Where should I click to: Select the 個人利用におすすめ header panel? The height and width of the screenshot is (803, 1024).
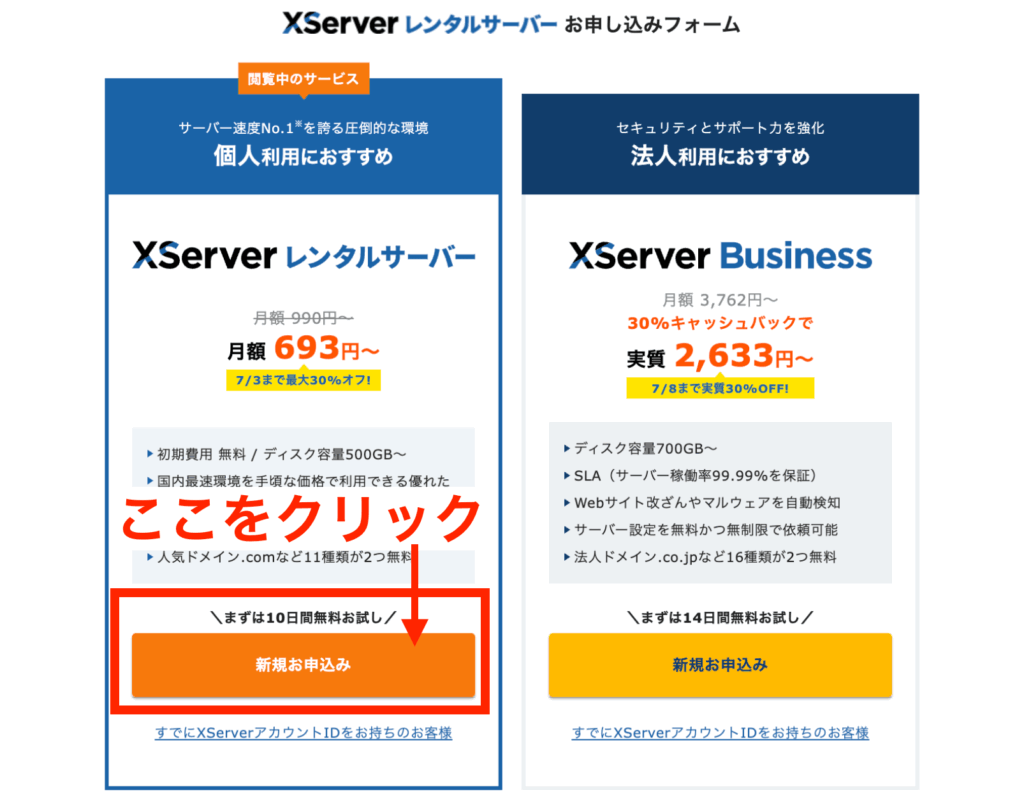(303, 137)
